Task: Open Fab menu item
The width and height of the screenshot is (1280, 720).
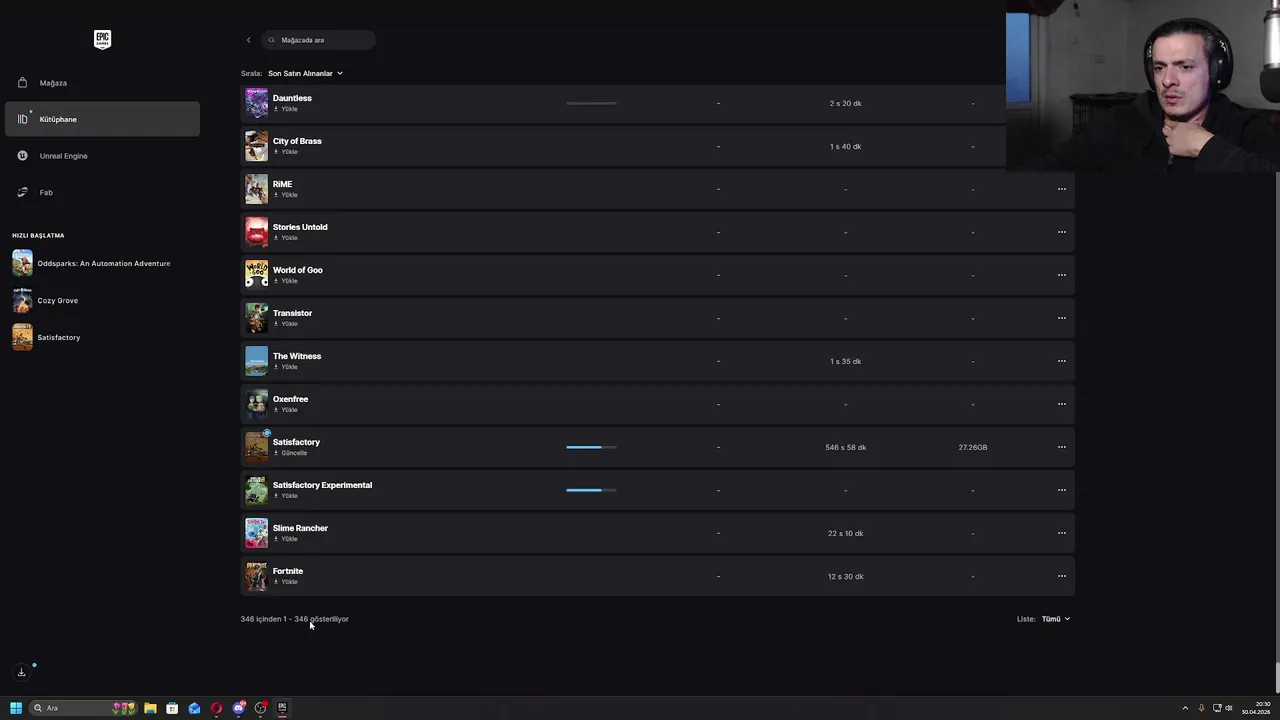Action: pyautogui.click(x=102, y=192)
